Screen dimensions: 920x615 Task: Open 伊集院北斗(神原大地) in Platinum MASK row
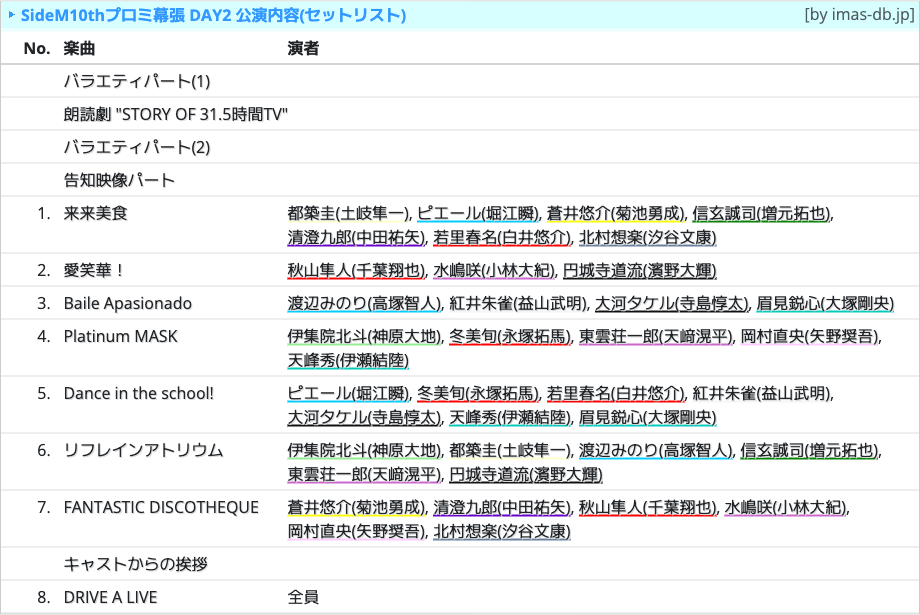pos(364,336)
